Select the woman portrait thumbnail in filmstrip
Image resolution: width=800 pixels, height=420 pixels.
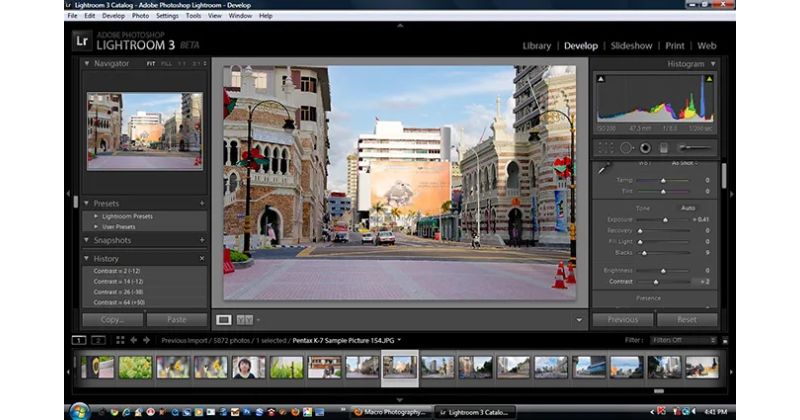[x=249, y=367]
